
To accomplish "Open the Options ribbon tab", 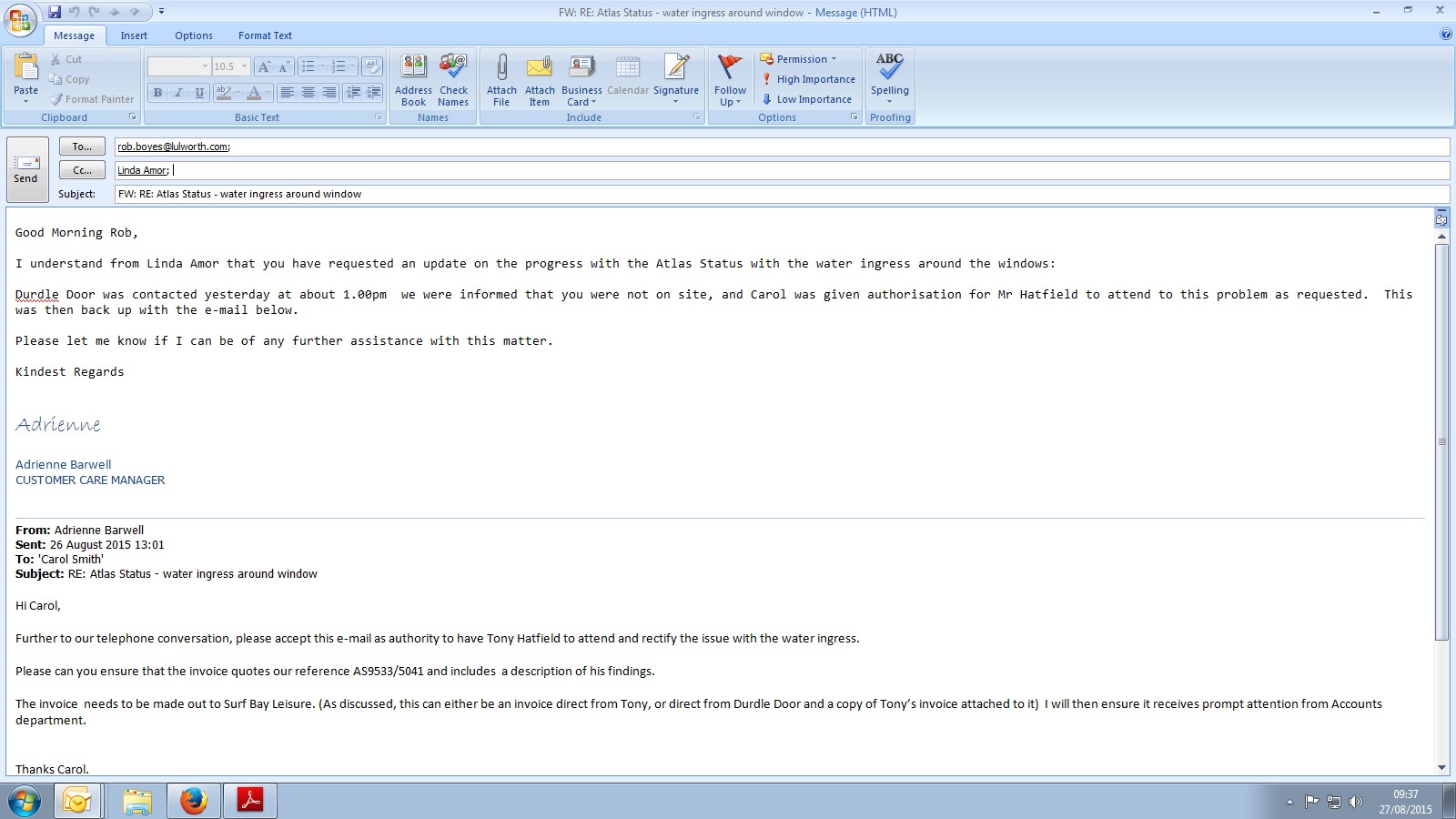I will click(x=194, y=35).
